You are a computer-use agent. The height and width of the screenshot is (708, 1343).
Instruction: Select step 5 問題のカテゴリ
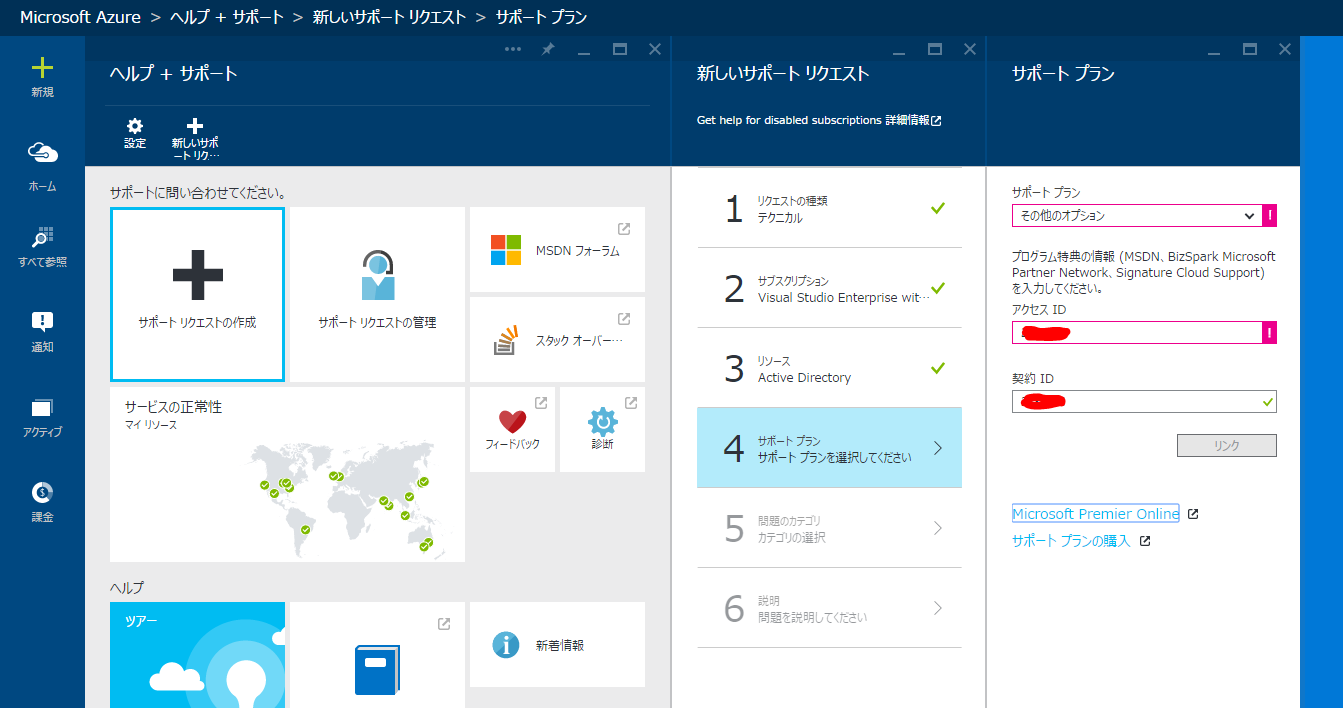[829, 528]
